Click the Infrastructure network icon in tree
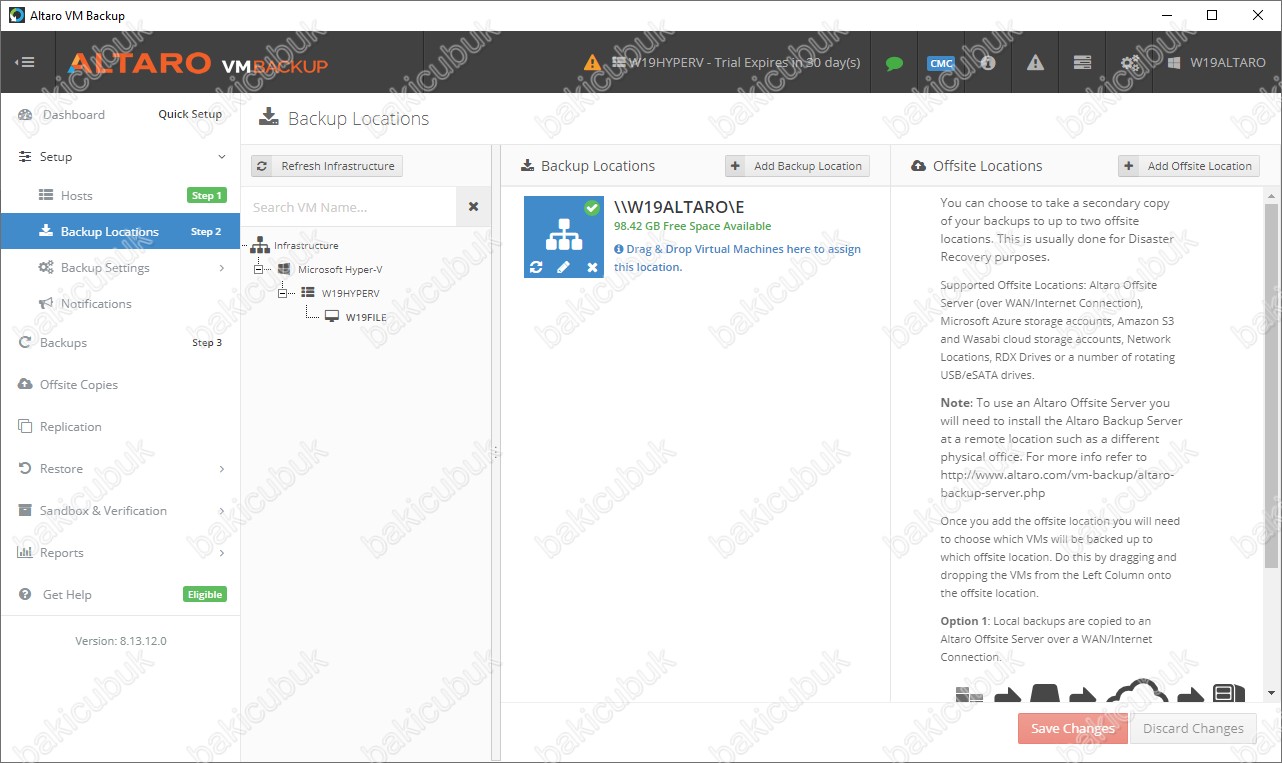This screenshot has height=763, width=1282. 260,244
